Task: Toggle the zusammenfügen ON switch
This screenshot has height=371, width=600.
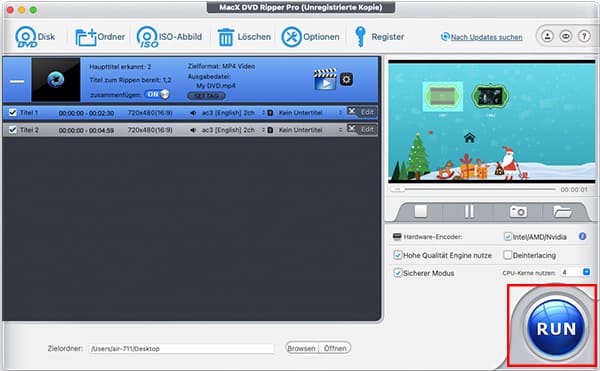Action: [157, 94]
